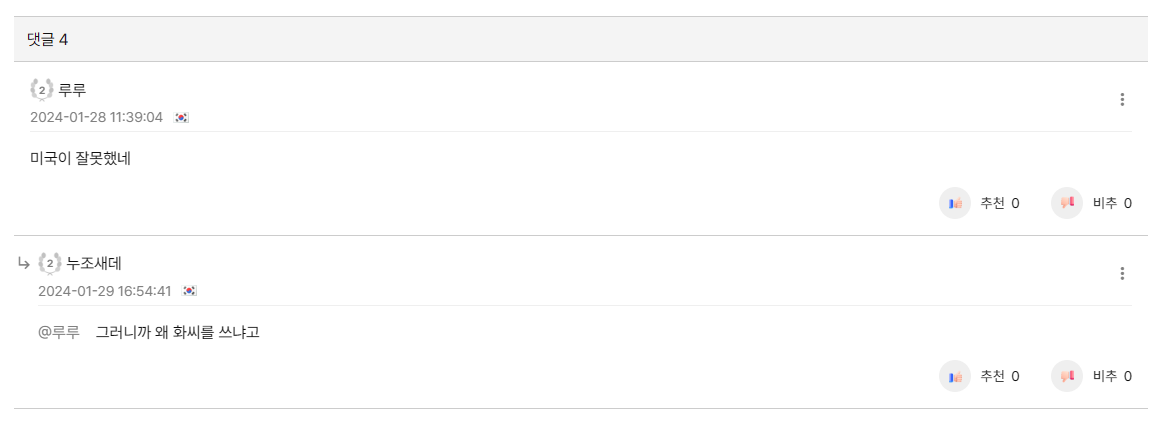This screenshot has height=421, width=1163.
Task: Click the 추천 0 label on 루루's comment
Action: (1000, 203)
